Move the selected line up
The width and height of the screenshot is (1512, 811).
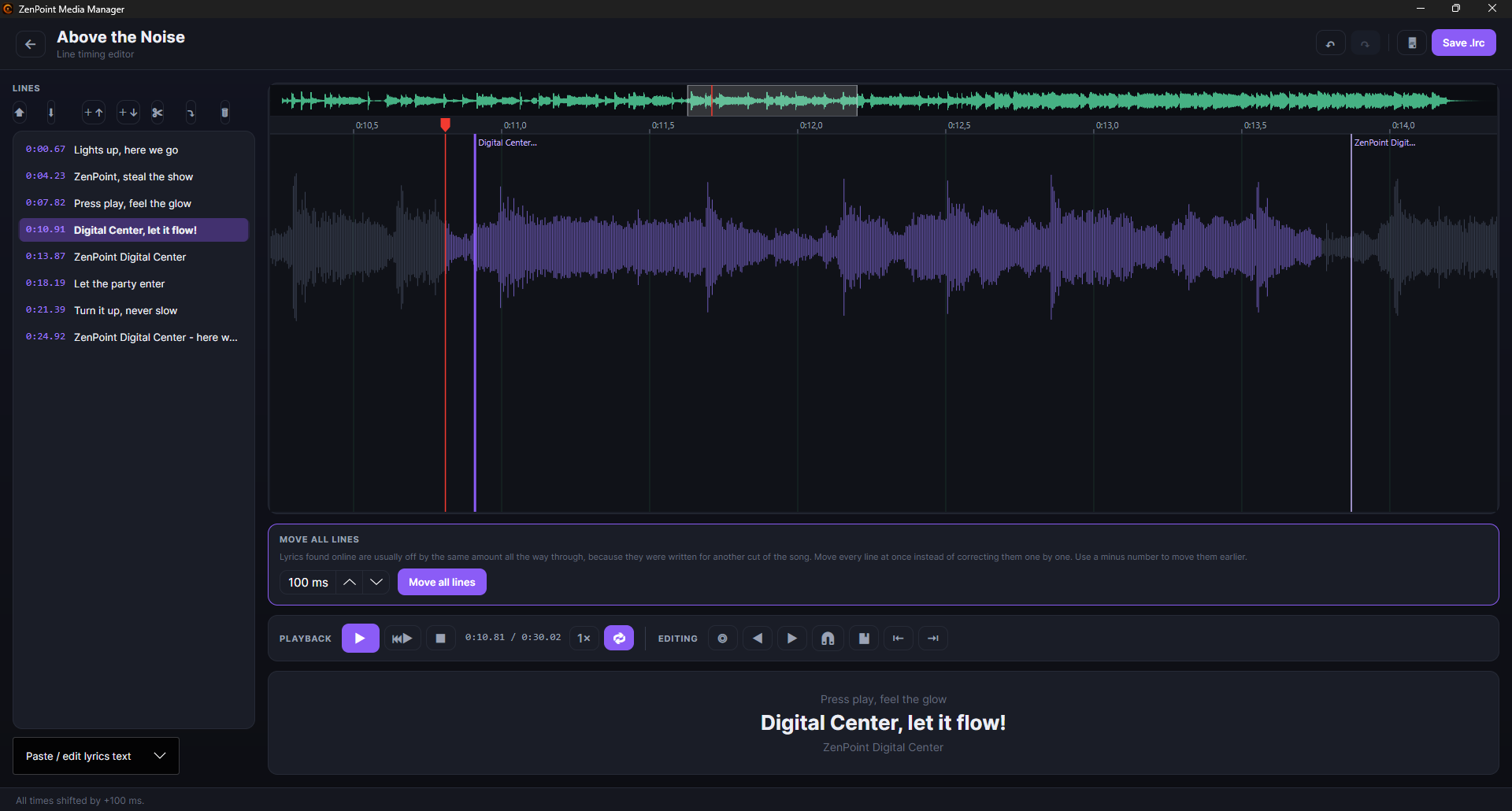pyautogui.click(x=20, y=113)
